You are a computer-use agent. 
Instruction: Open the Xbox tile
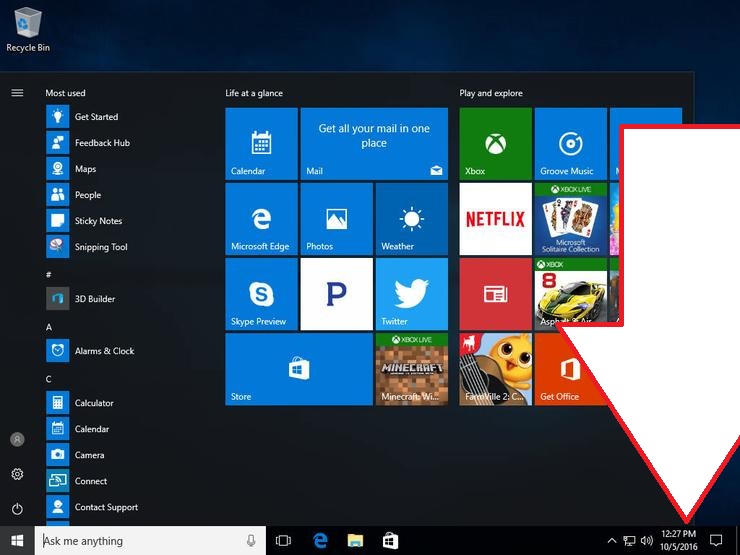(496, 143)
